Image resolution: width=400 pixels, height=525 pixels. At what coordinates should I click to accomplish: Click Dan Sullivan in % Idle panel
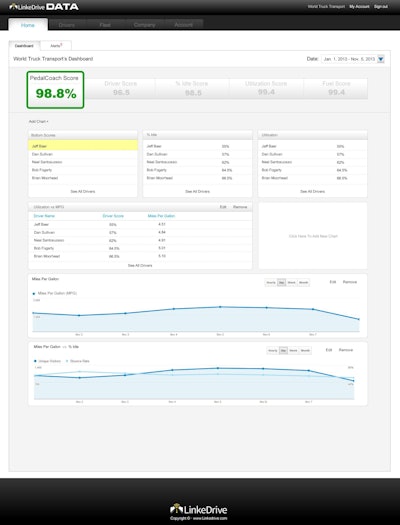pyautogui.click(x=157, y=154)
